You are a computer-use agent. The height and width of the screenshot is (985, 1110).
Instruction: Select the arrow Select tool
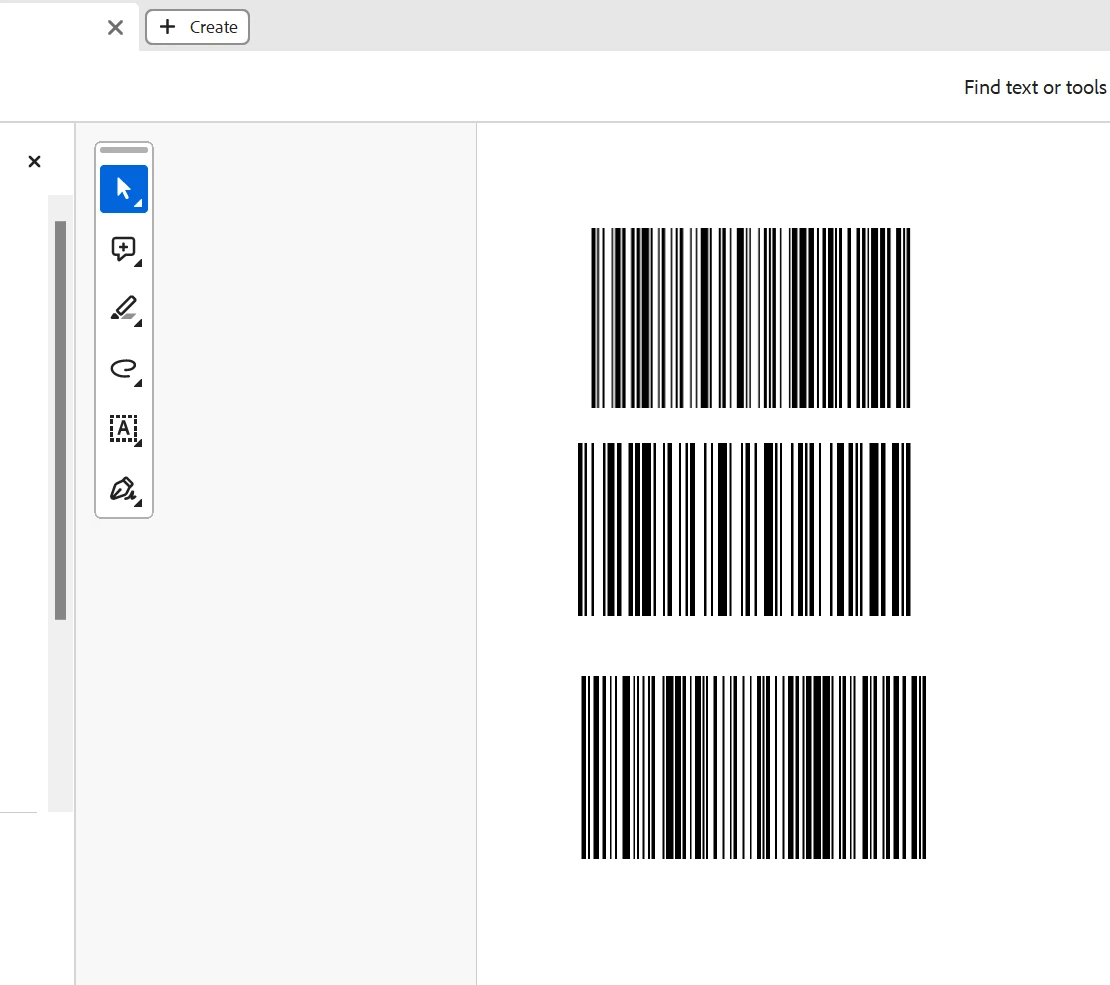[x=123, y=188]
